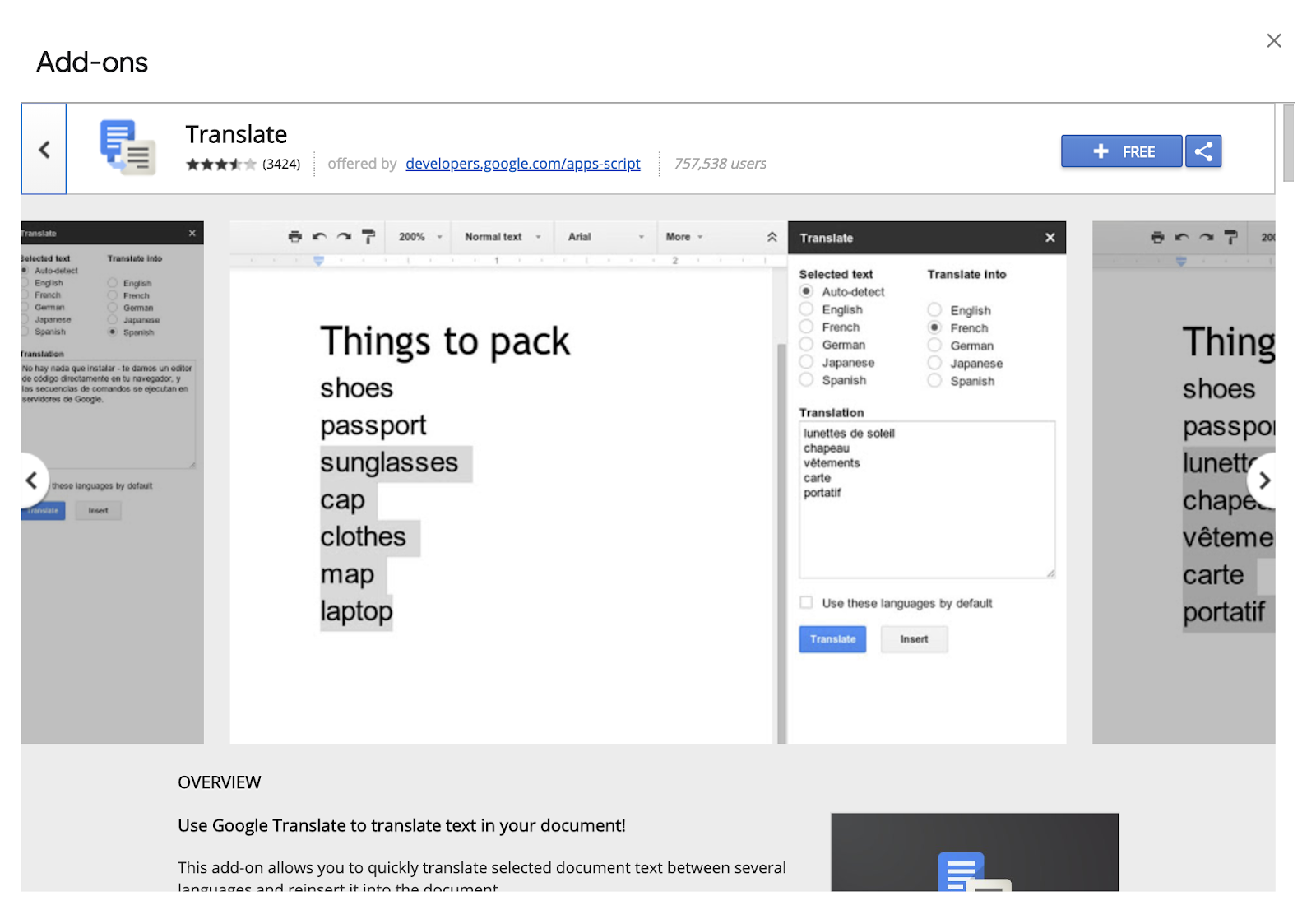Close the Translate sidebar panel
1316x919 pixels.
pos(1050,238)
